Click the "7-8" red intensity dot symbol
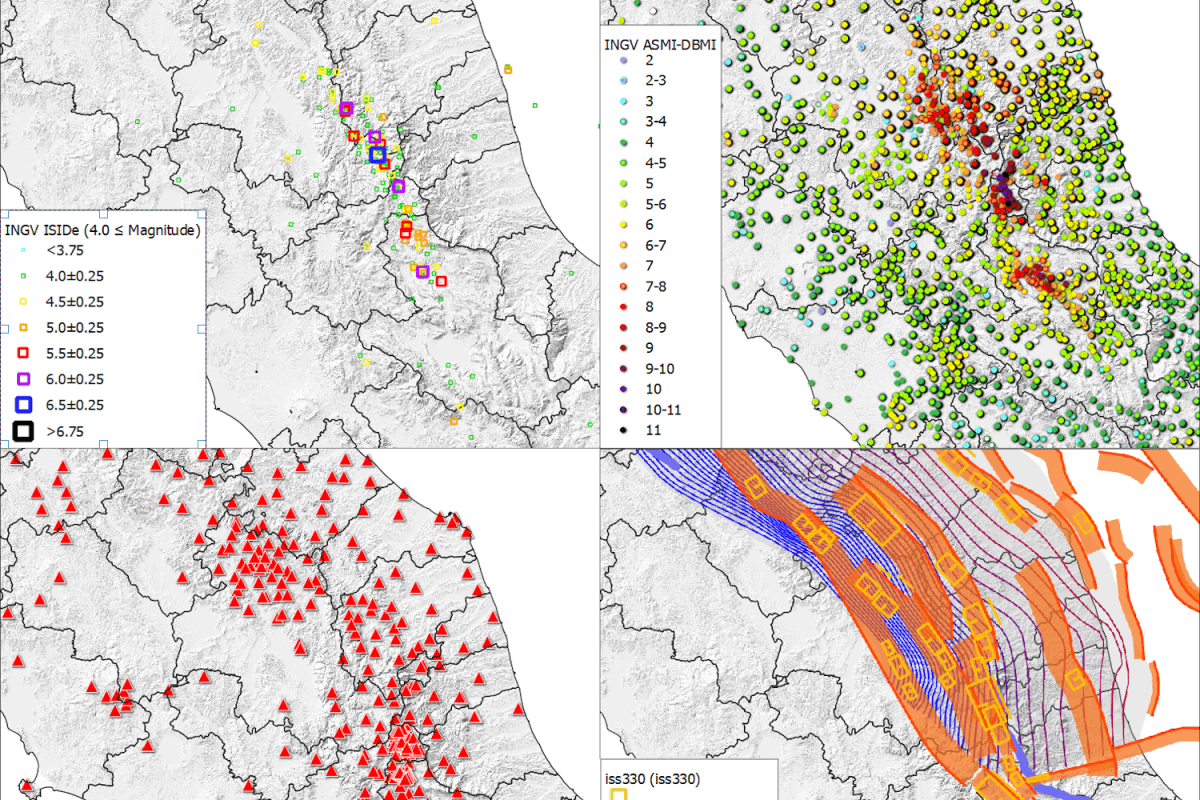The image size is (1200, 800). [x=625, y=286]
